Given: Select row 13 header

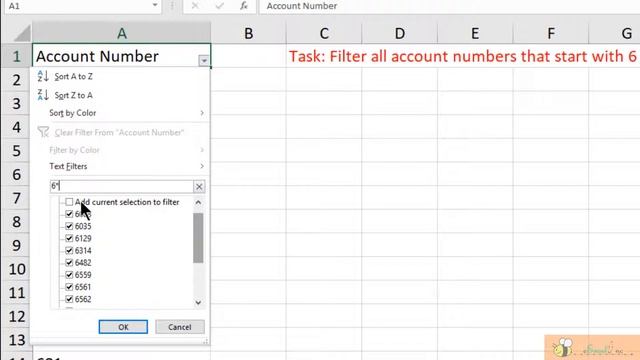Looking at the screenshot, I should (16, 340).
